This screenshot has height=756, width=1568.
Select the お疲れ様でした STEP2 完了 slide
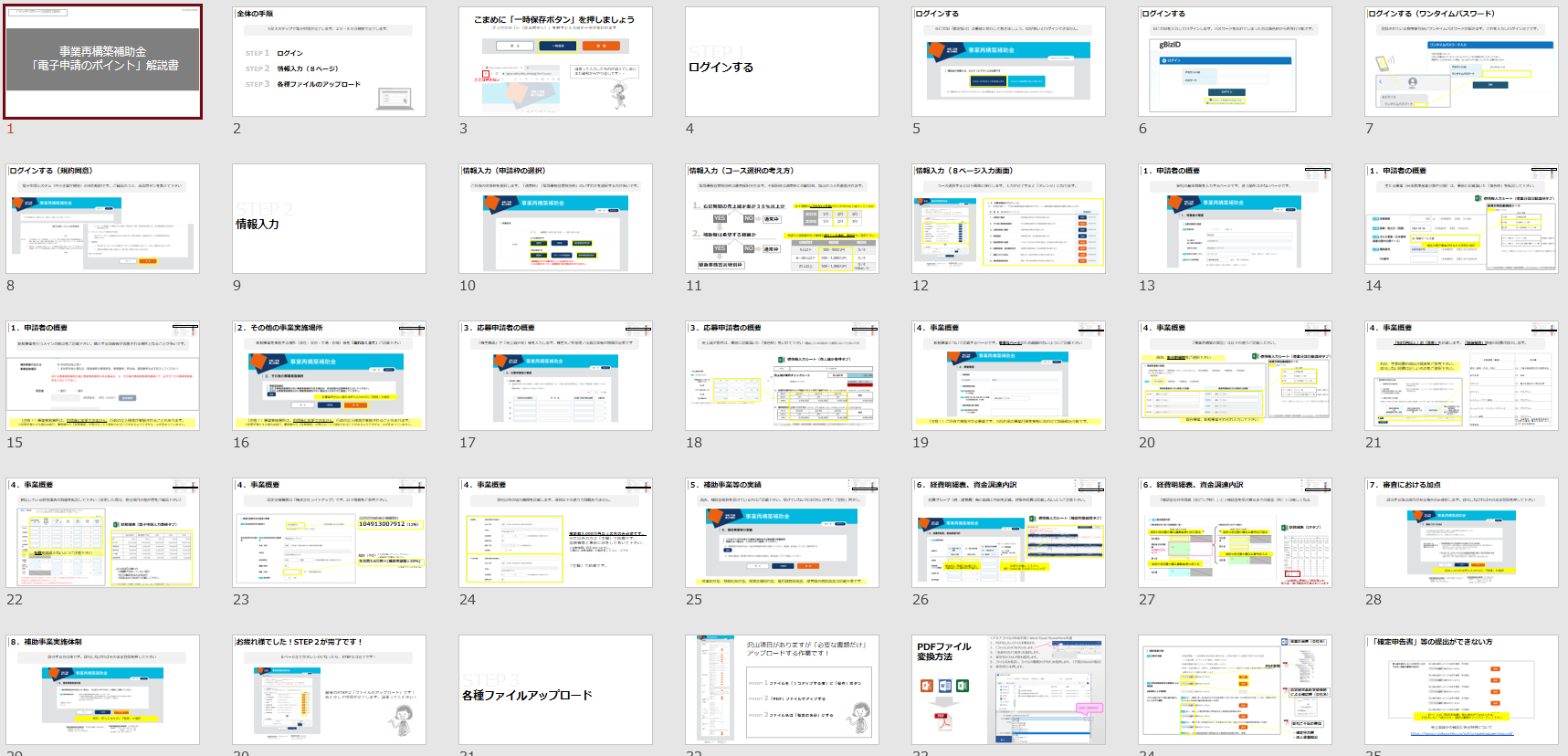click(x=329, y=690)
